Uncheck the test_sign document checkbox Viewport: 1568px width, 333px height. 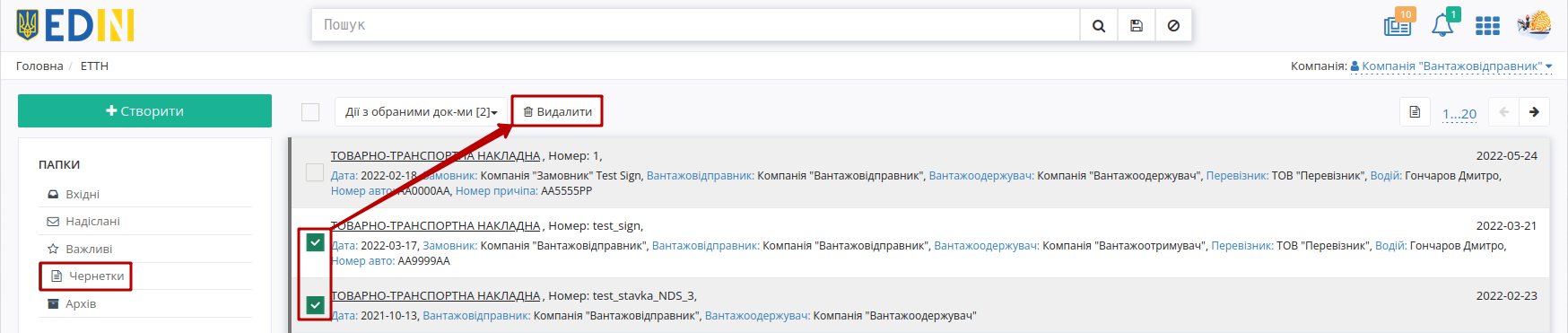(315, 242)
